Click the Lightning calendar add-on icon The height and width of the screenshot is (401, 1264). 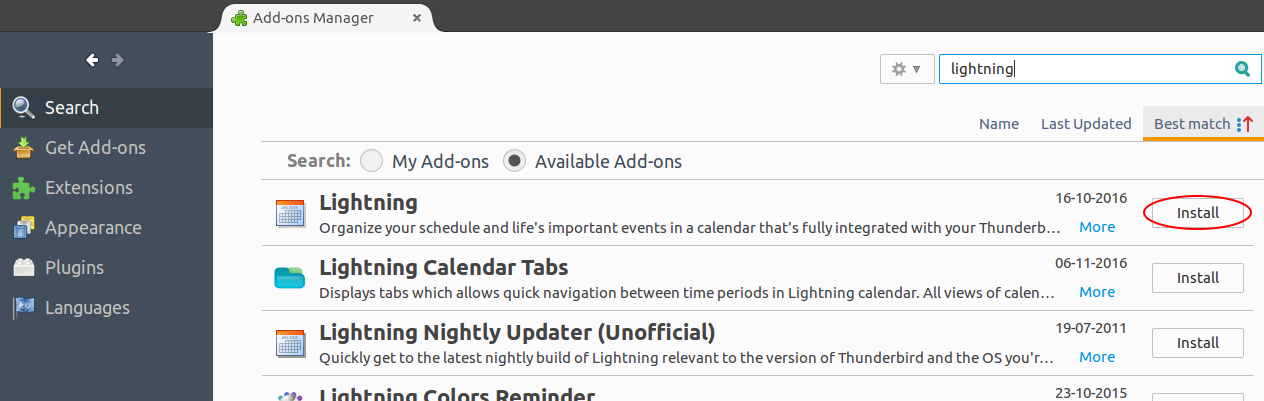[290, 212]
